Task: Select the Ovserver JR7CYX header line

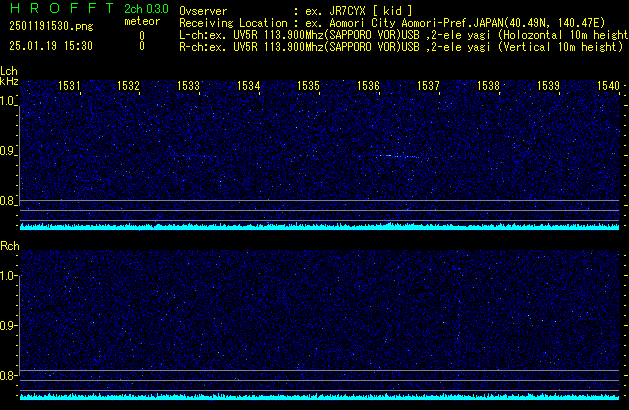Action: 296,11
